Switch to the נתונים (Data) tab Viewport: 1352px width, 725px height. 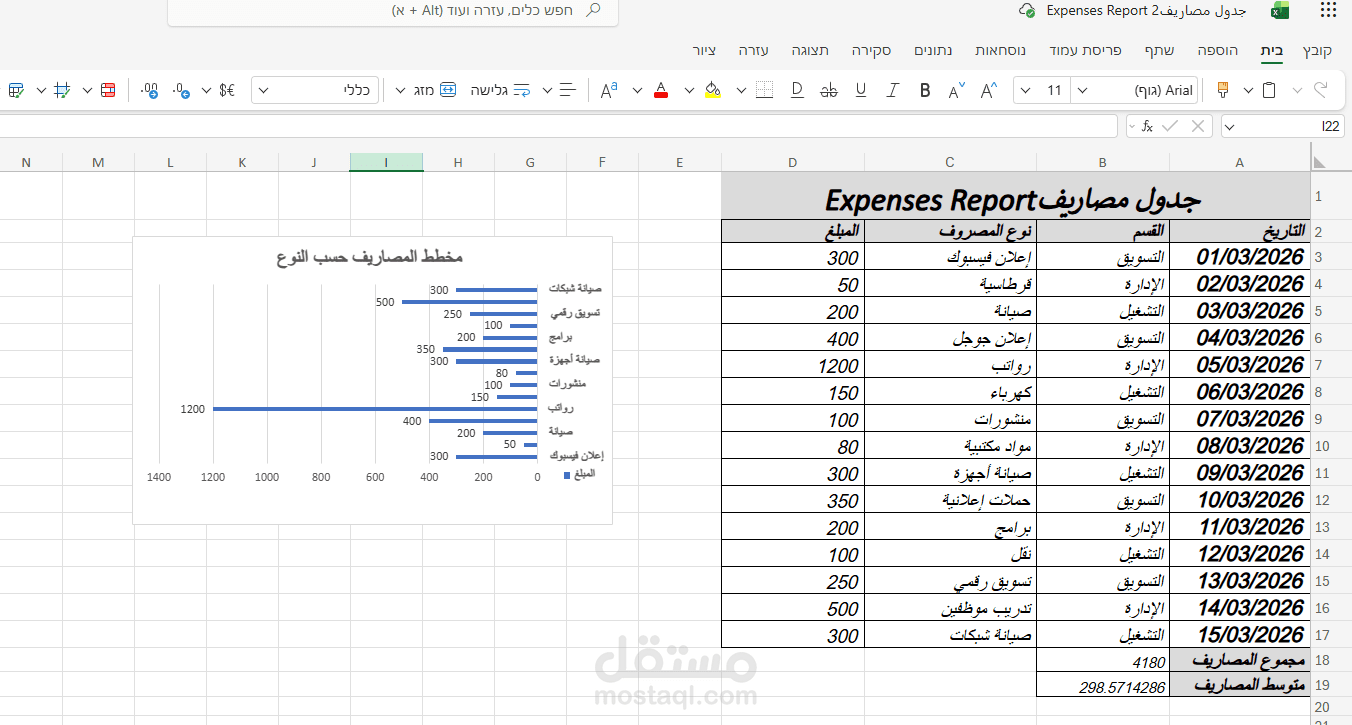tap(933, 50)
